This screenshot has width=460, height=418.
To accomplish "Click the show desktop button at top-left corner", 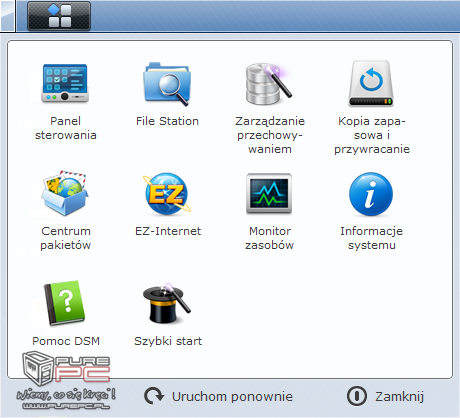I will coord(7,16).
